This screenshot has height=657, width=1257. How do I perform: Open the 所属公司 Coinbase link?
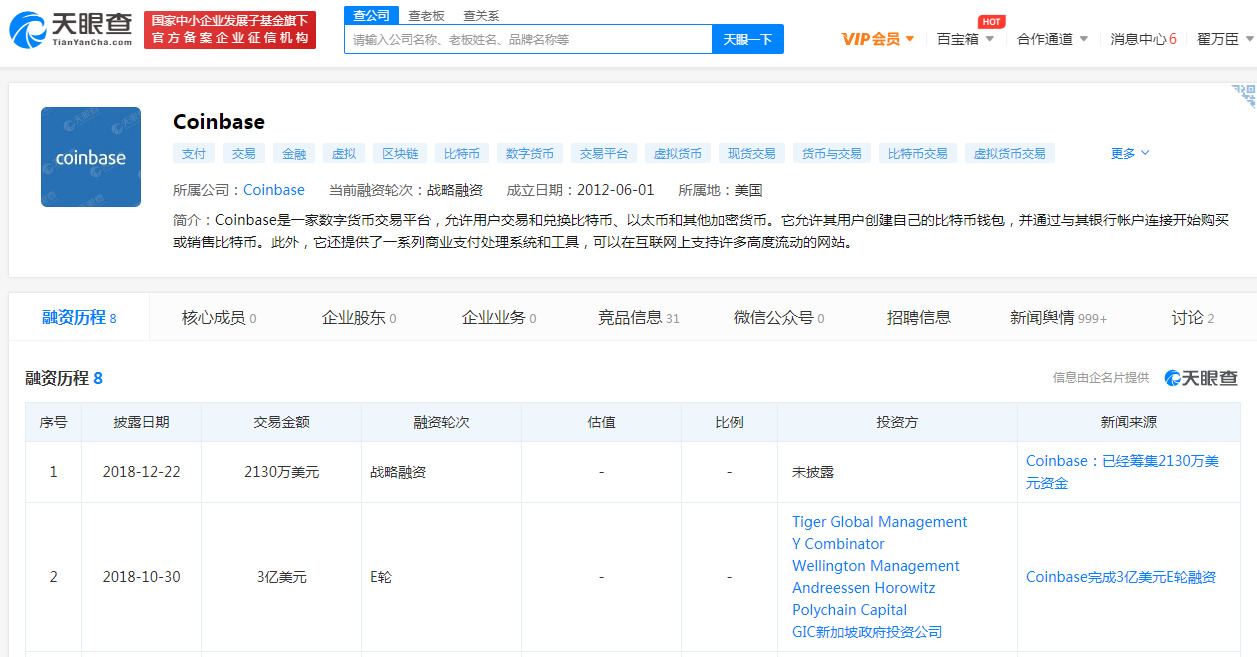click(274, 190)
